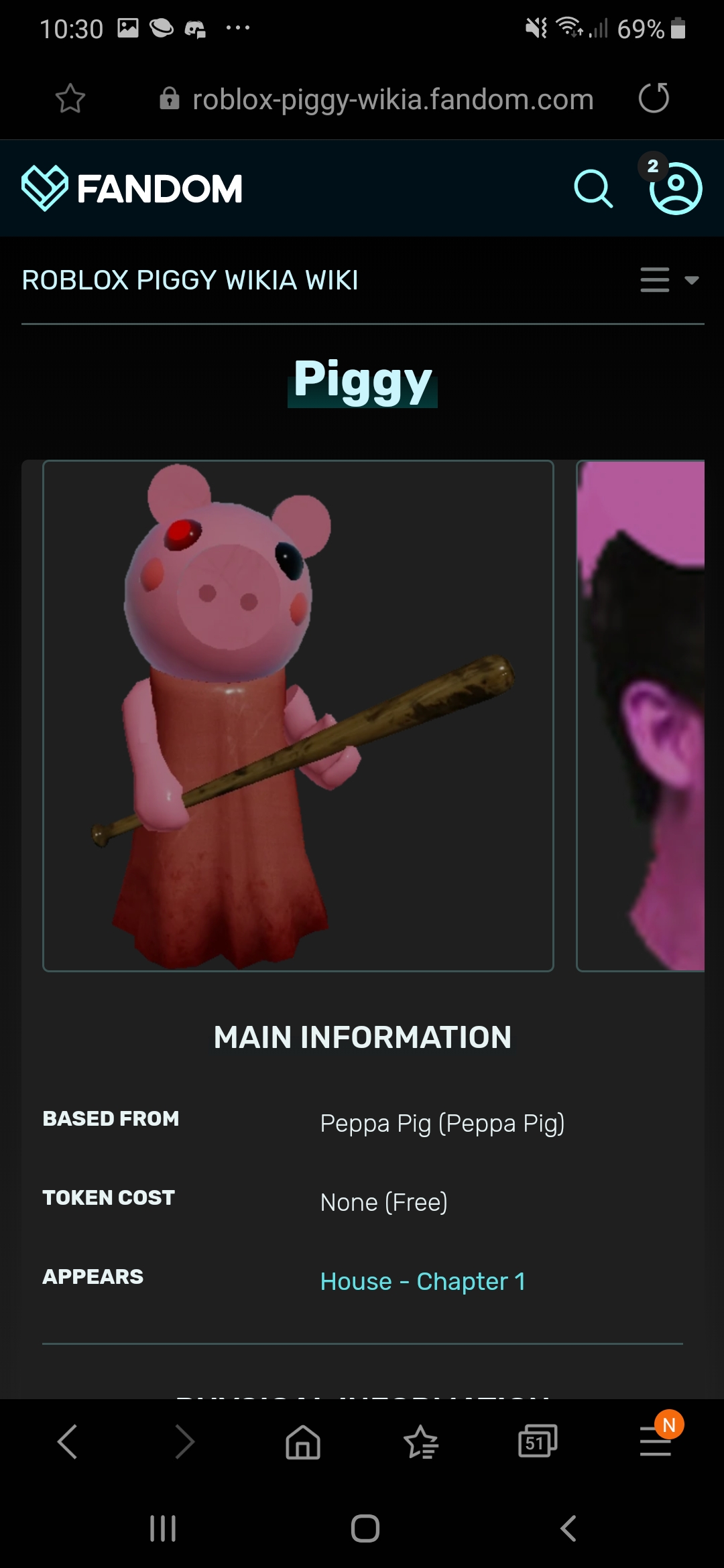View the second gallery image
Image resolution: width=724 pixels, height=1568 pixels.
(640, 716)
